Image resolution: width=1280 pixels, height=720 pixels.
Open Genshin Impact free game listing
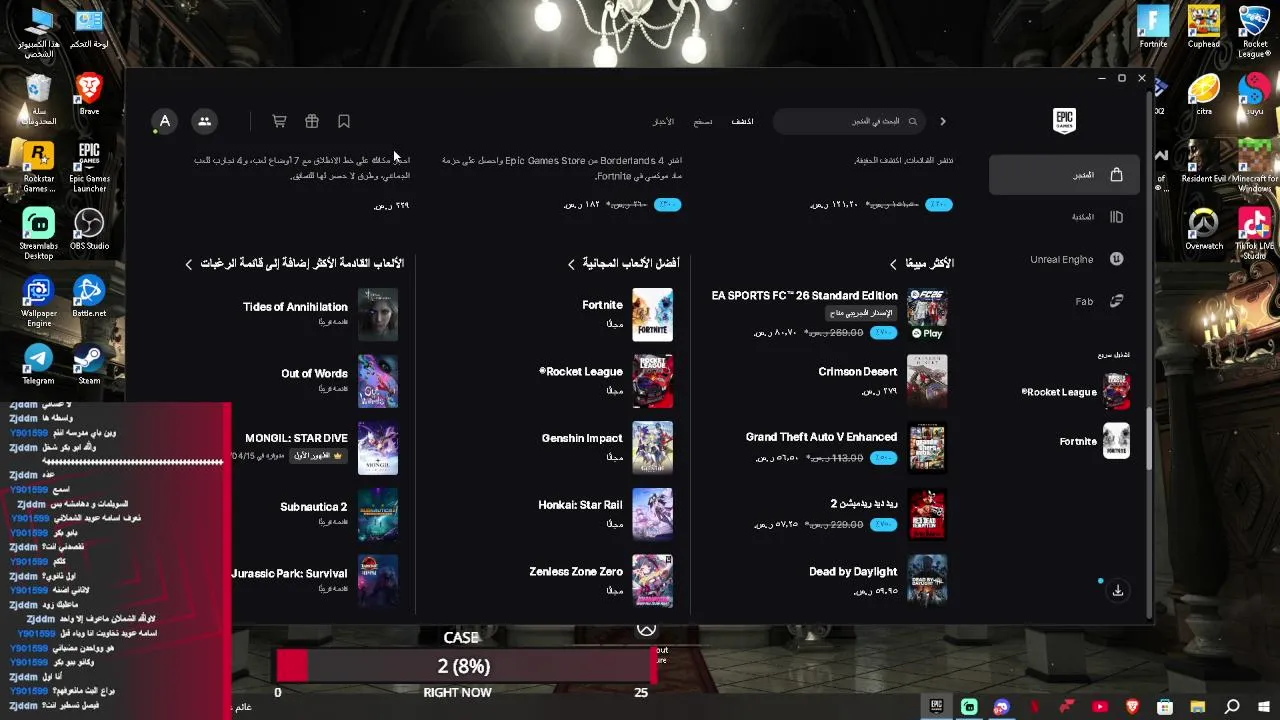point(607,447)
